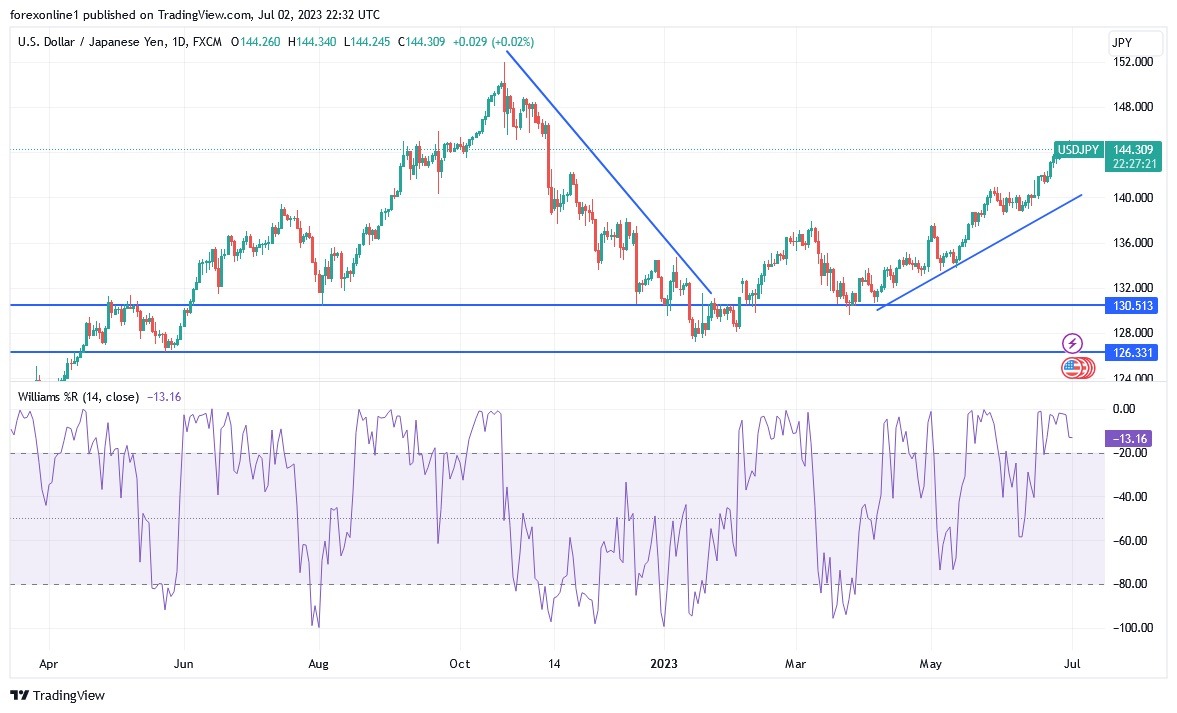Screen dimensions: 1177x713
Task: Click the 126.331 support level price label
Action: 1131,352
